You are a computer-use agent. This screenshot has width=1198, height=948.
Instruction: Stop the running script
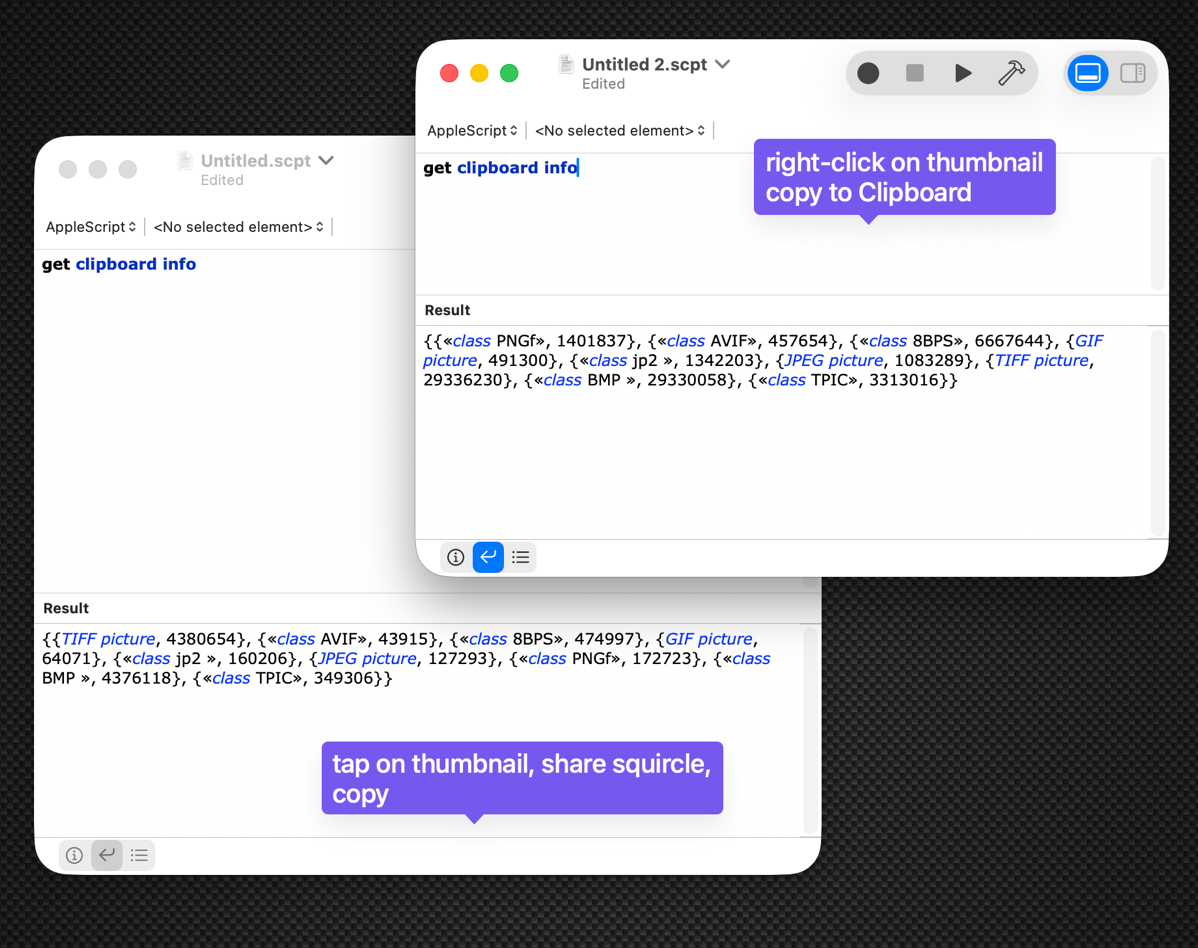coord(914,73)
